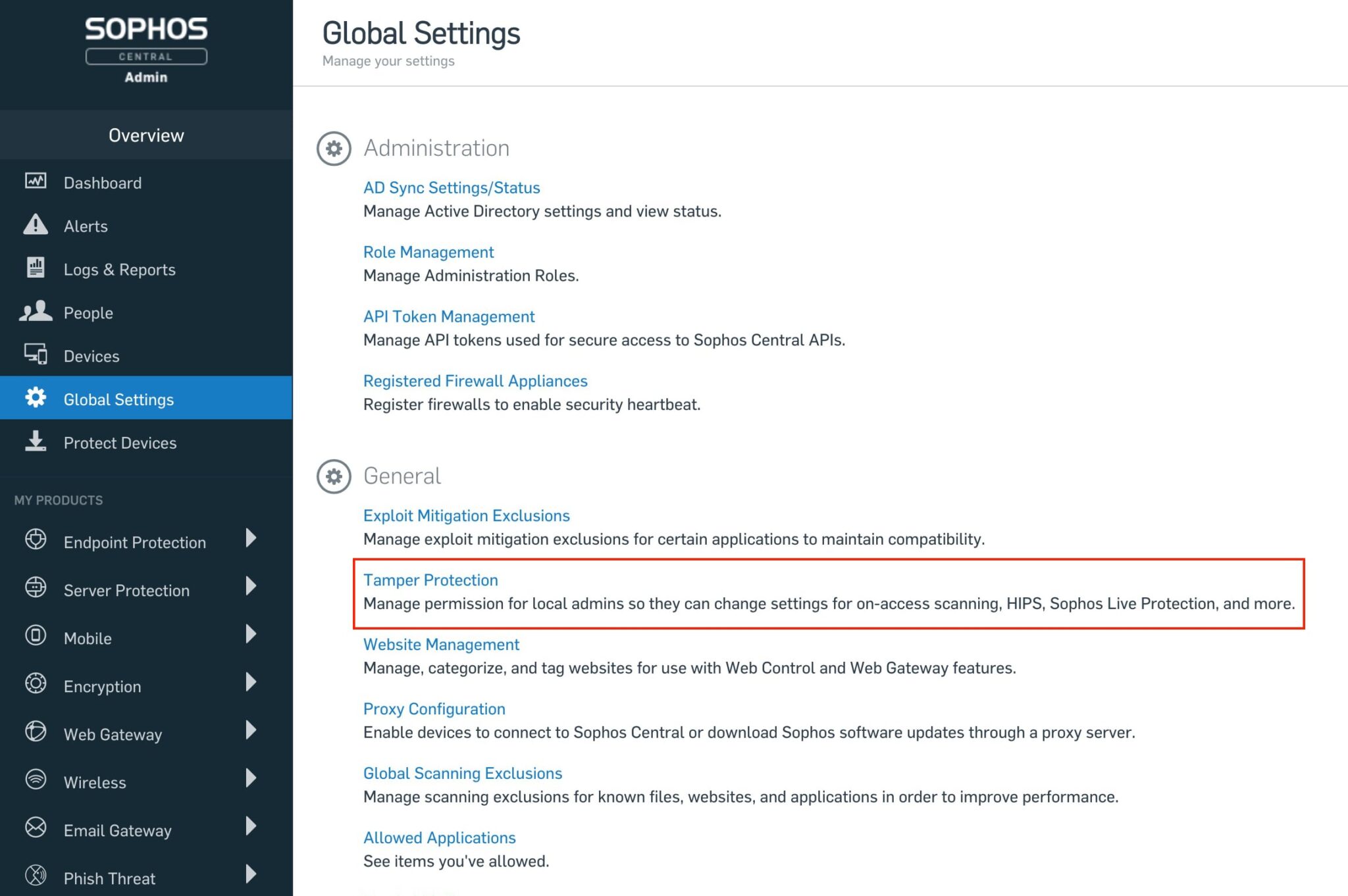Expand the Email Gateway arrow
1348x896 pixels.
click(x=251, y=827)
